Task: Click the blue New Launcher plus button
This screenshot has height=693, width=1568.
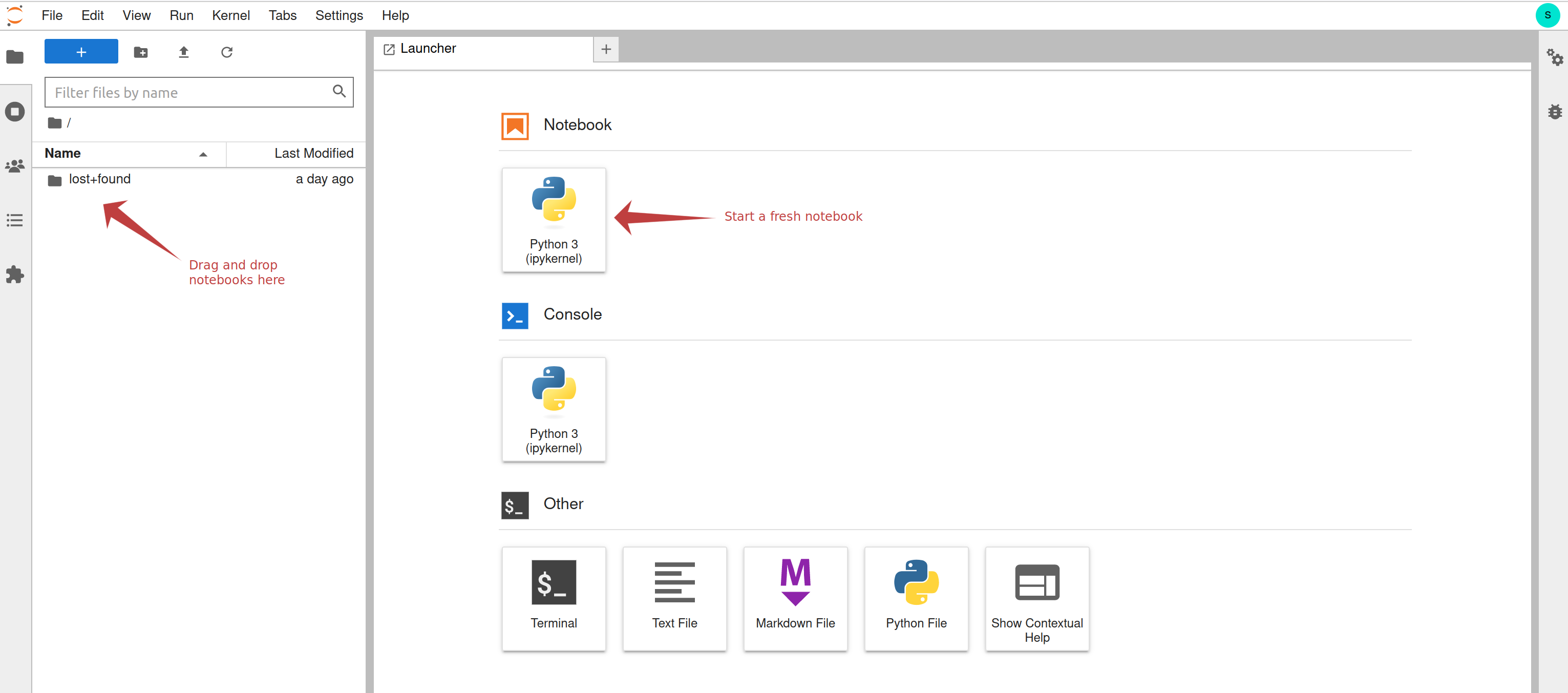Action: pos(81,52)
